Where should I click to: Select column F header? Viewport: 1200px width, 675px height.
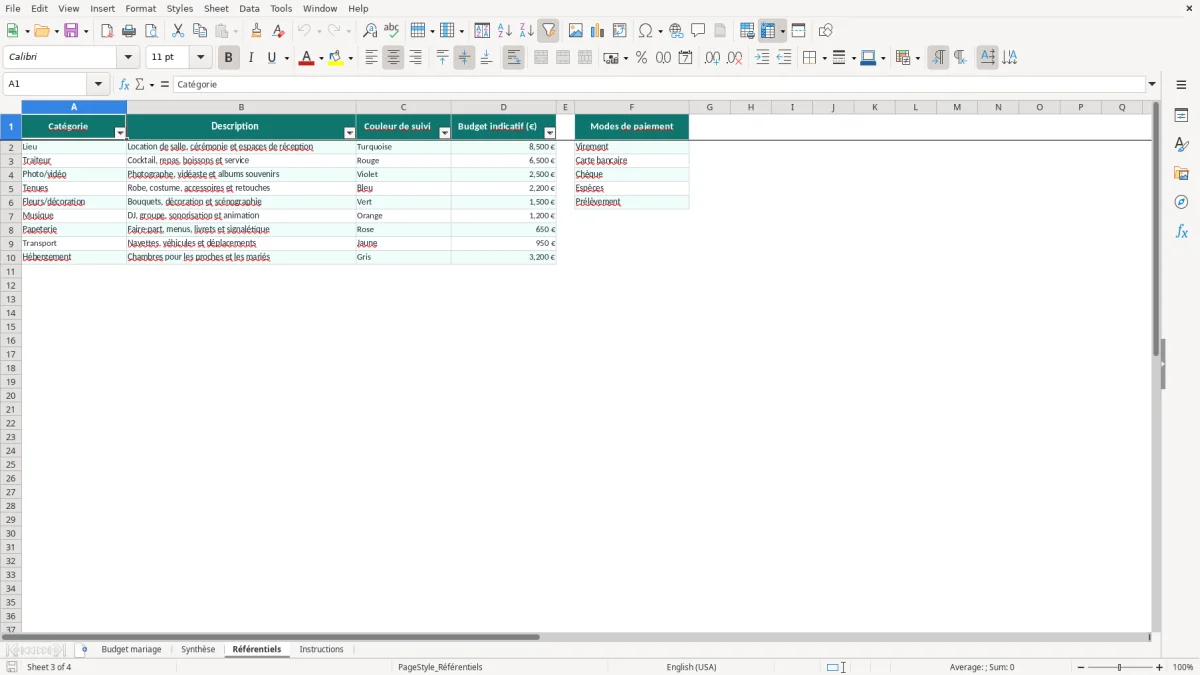[632, 107]
